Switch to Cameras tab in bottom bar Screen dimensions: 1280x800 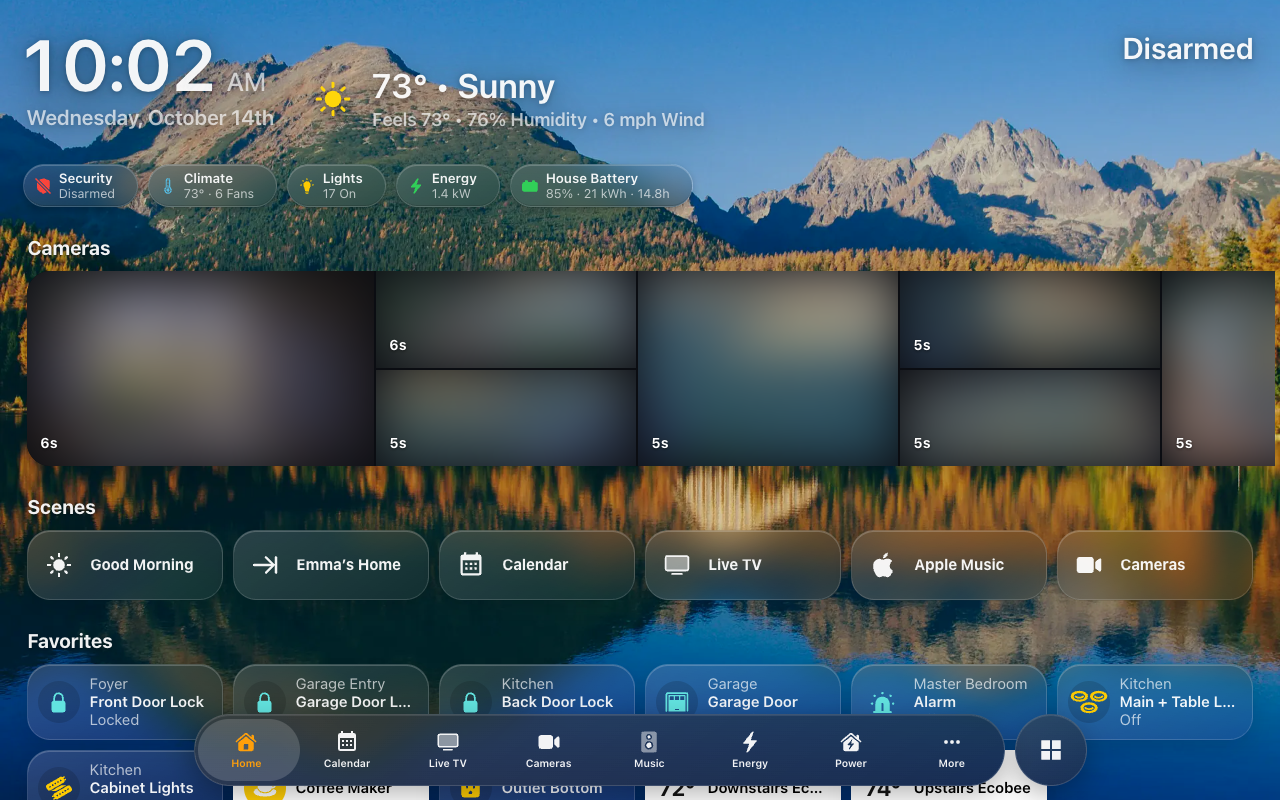[549, 750]
